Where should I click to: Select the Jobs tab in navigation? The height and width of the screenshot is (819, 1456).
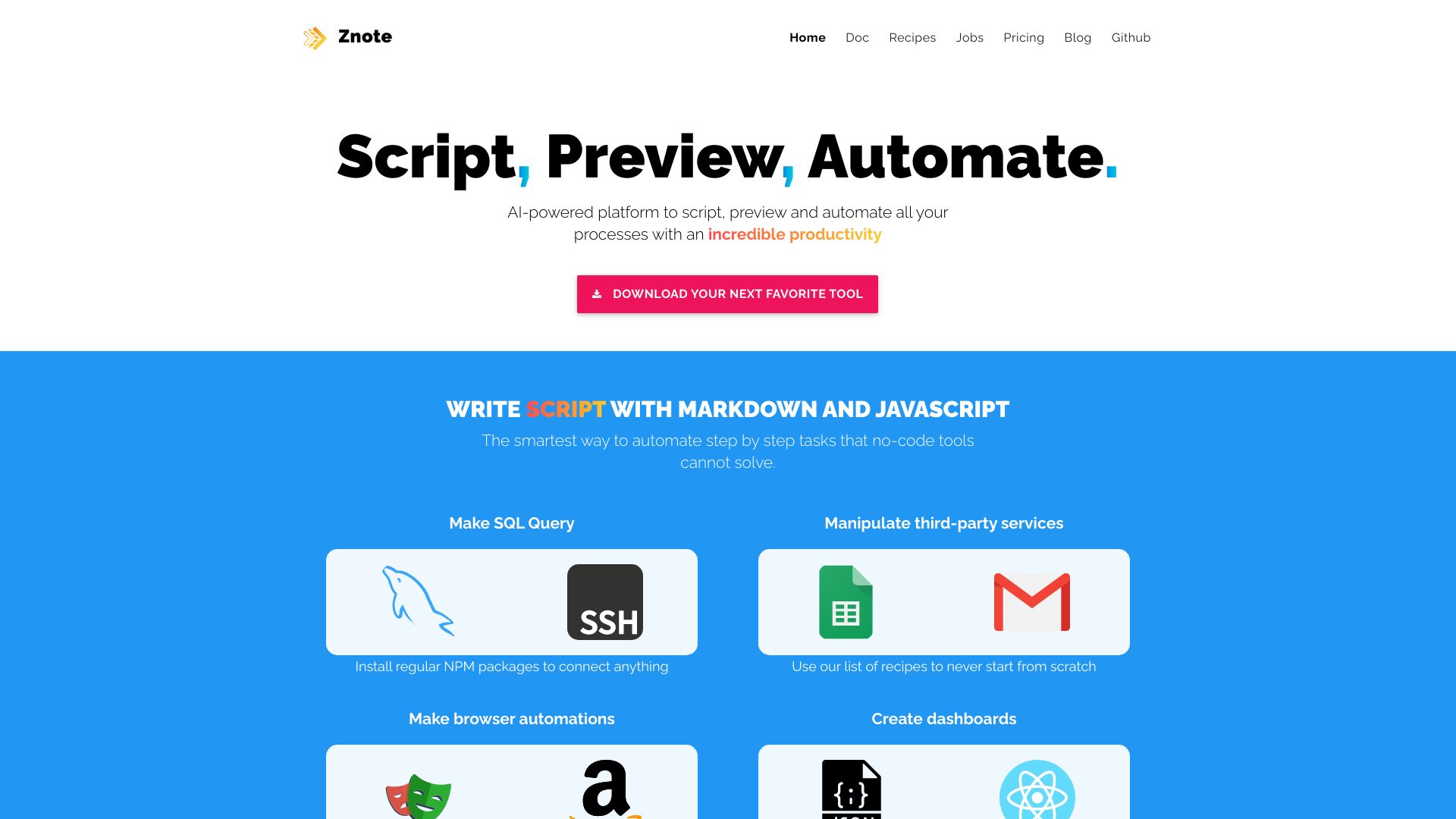point(969,37)
